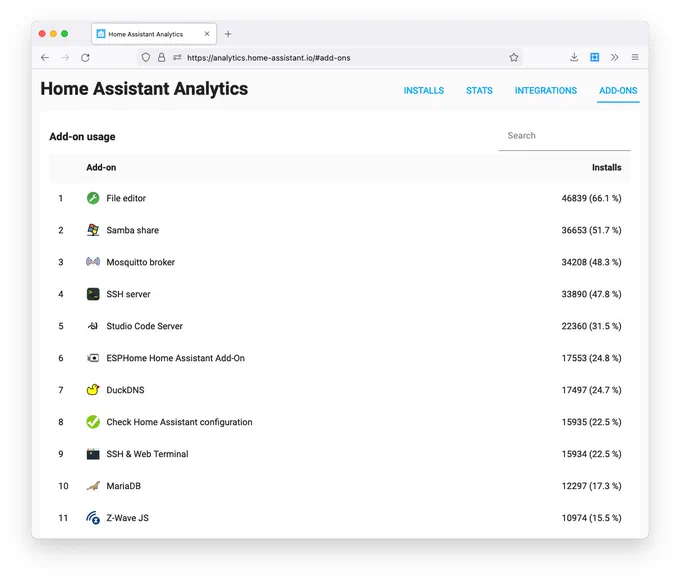Open a new browser tab
This screenshot has height=580, width=680.
[x=228, y=34]
